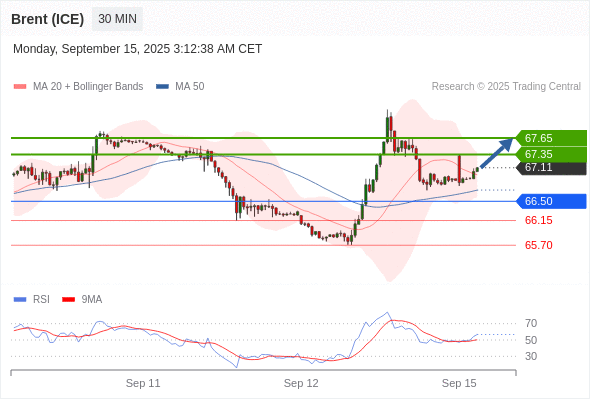The height and width of the screenshot is (400, 590).
Task: Click the RSI legend label
Action: pos(41,300)
